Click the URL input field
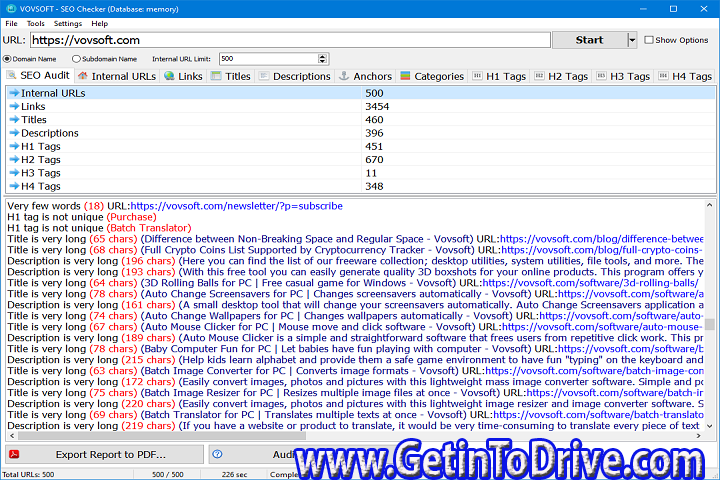The height and width of the screenshot is (480, 720). click(x=290, y=40)
